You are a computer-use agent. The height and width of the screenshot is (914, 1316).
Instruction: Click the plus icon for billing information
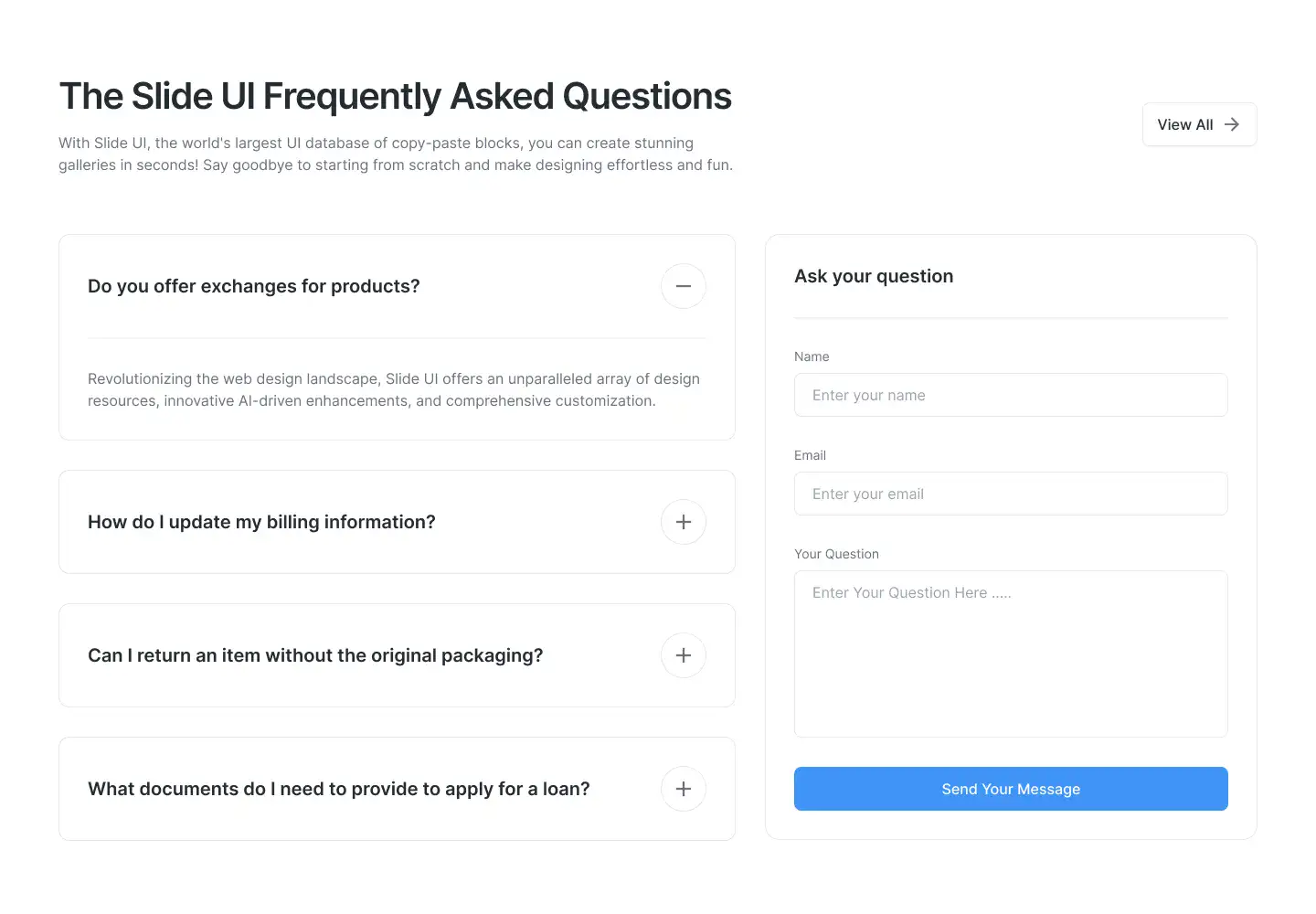click(683, 522)
